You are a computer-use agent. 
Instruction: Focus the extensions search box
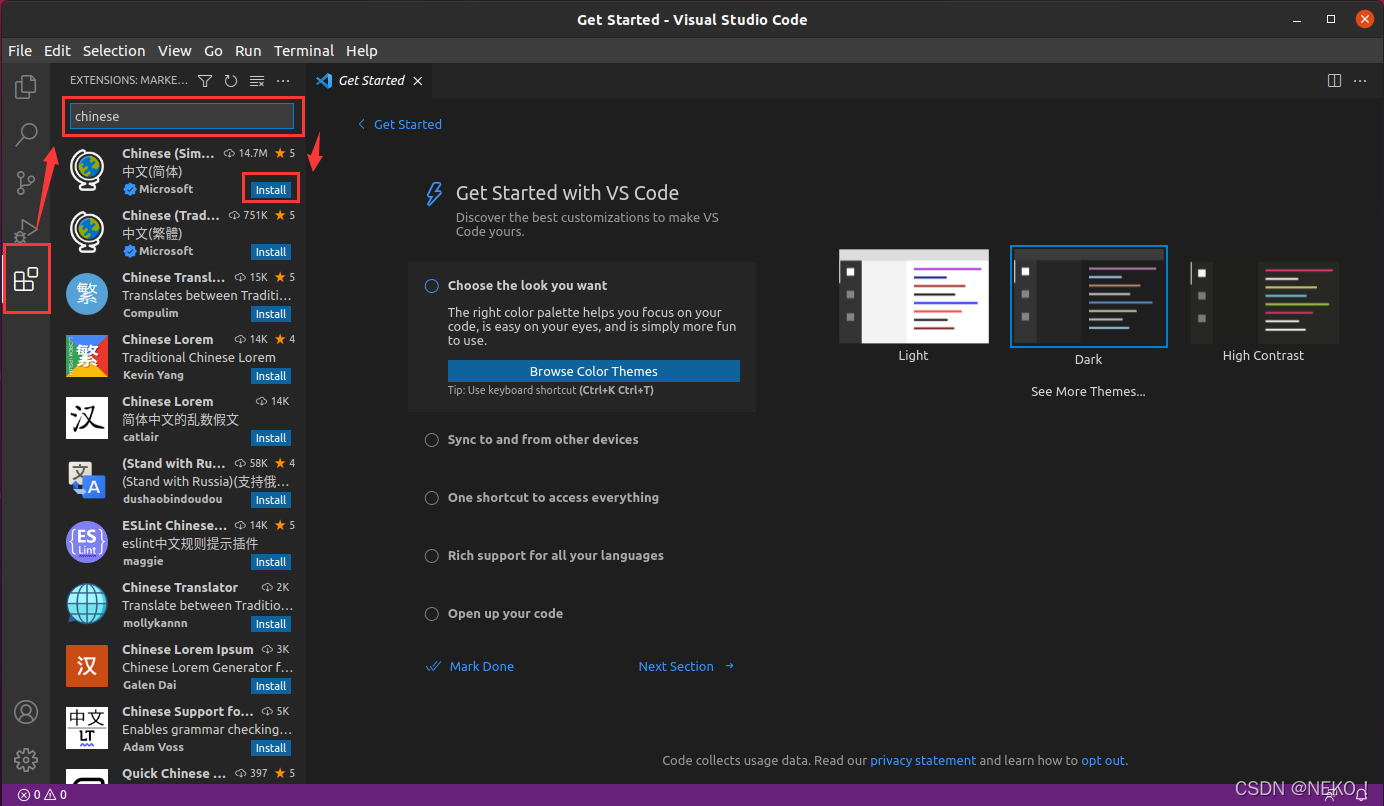(x=182, y=116)
